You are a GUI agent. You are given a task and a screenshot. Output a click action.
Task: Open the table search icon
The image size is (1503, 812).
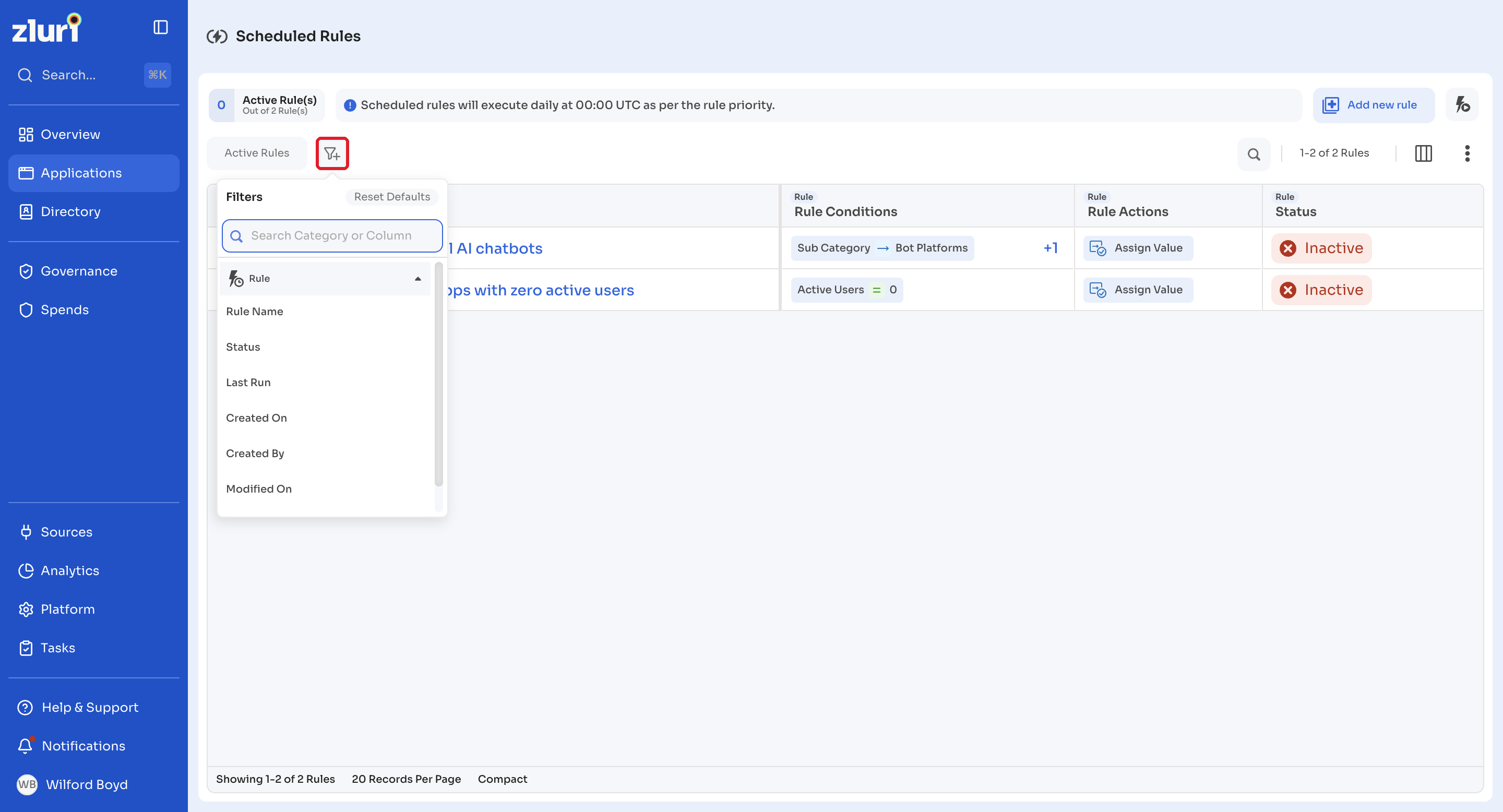1253,154
